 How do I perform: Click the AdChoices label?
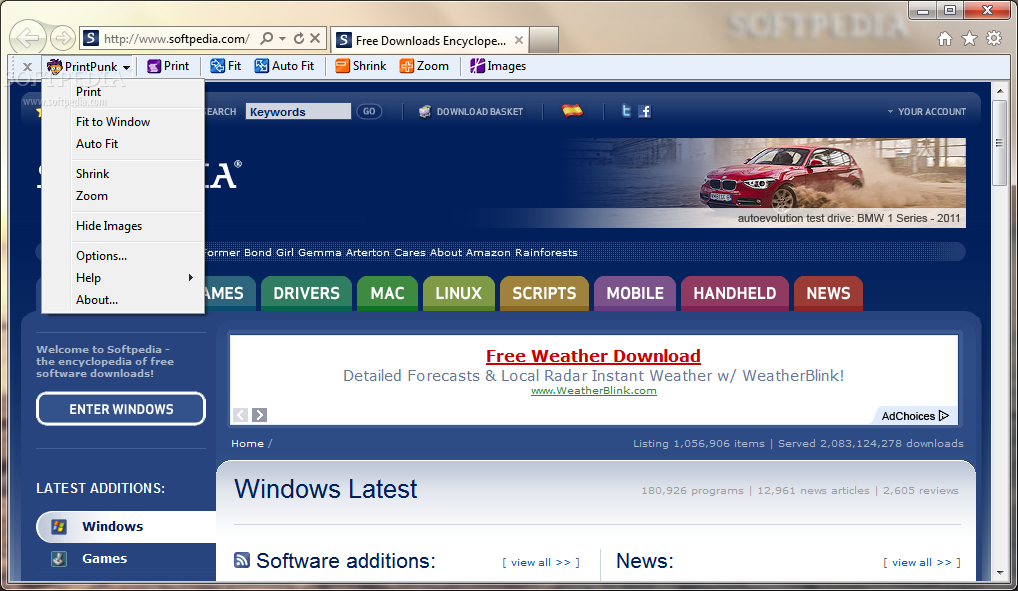(915, 416)
